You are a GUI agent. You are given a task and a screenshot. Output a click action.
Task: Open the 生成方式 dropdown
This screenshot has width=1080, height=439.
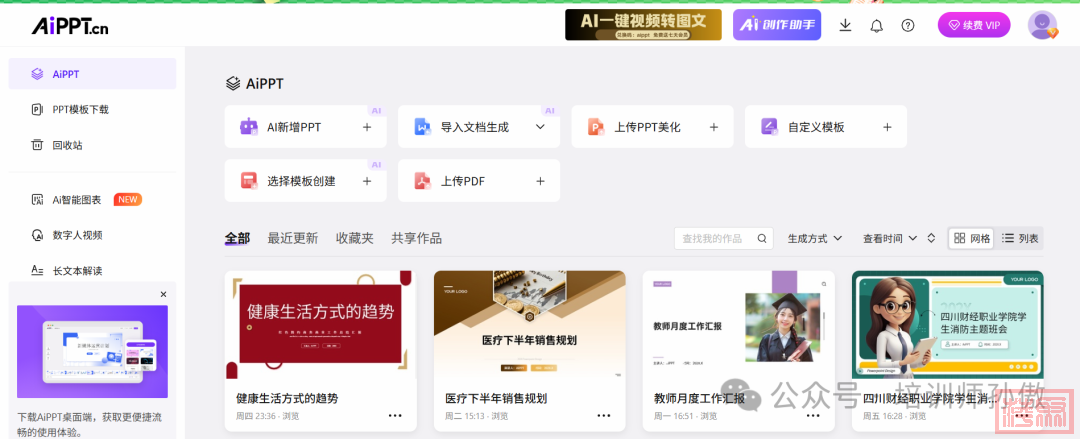click(816, 238)
